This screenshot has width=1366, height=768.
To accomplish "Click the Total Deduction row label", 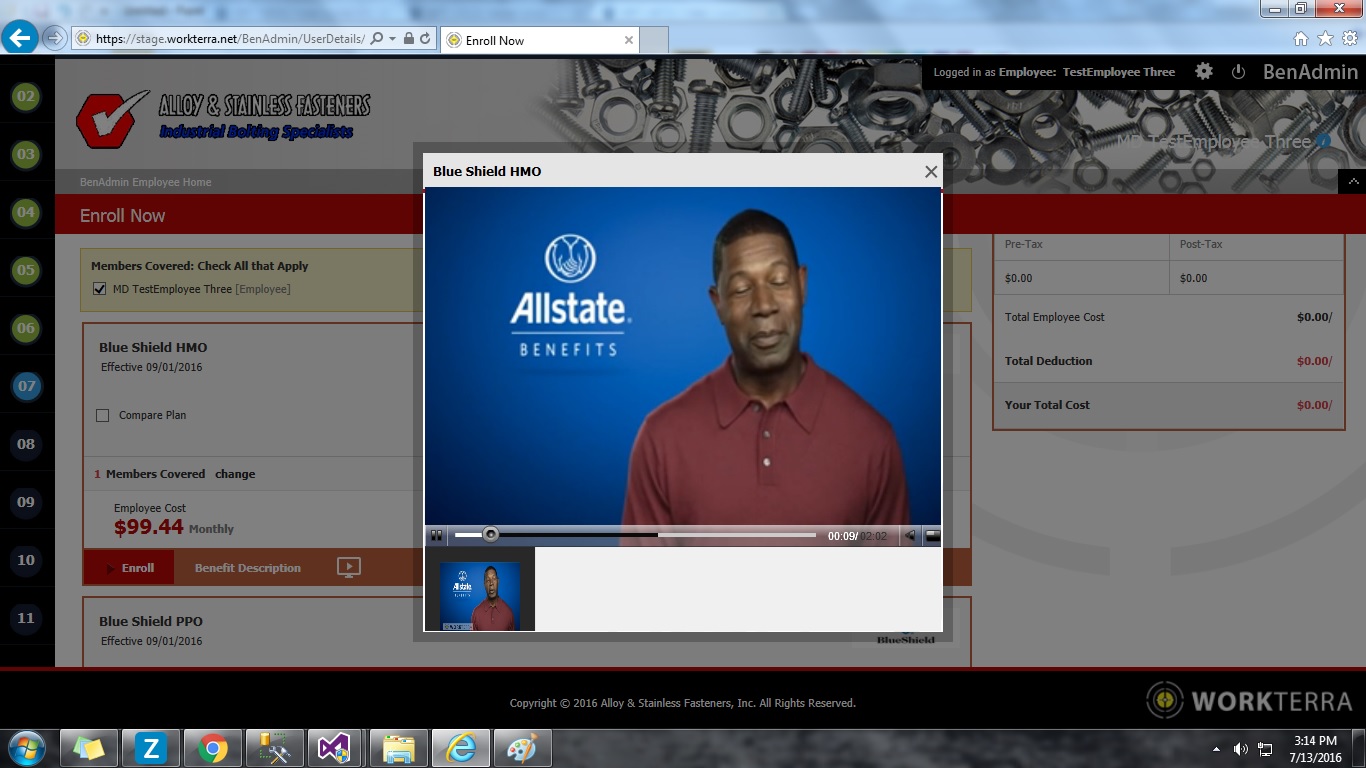I will [x=1048, y=361].
